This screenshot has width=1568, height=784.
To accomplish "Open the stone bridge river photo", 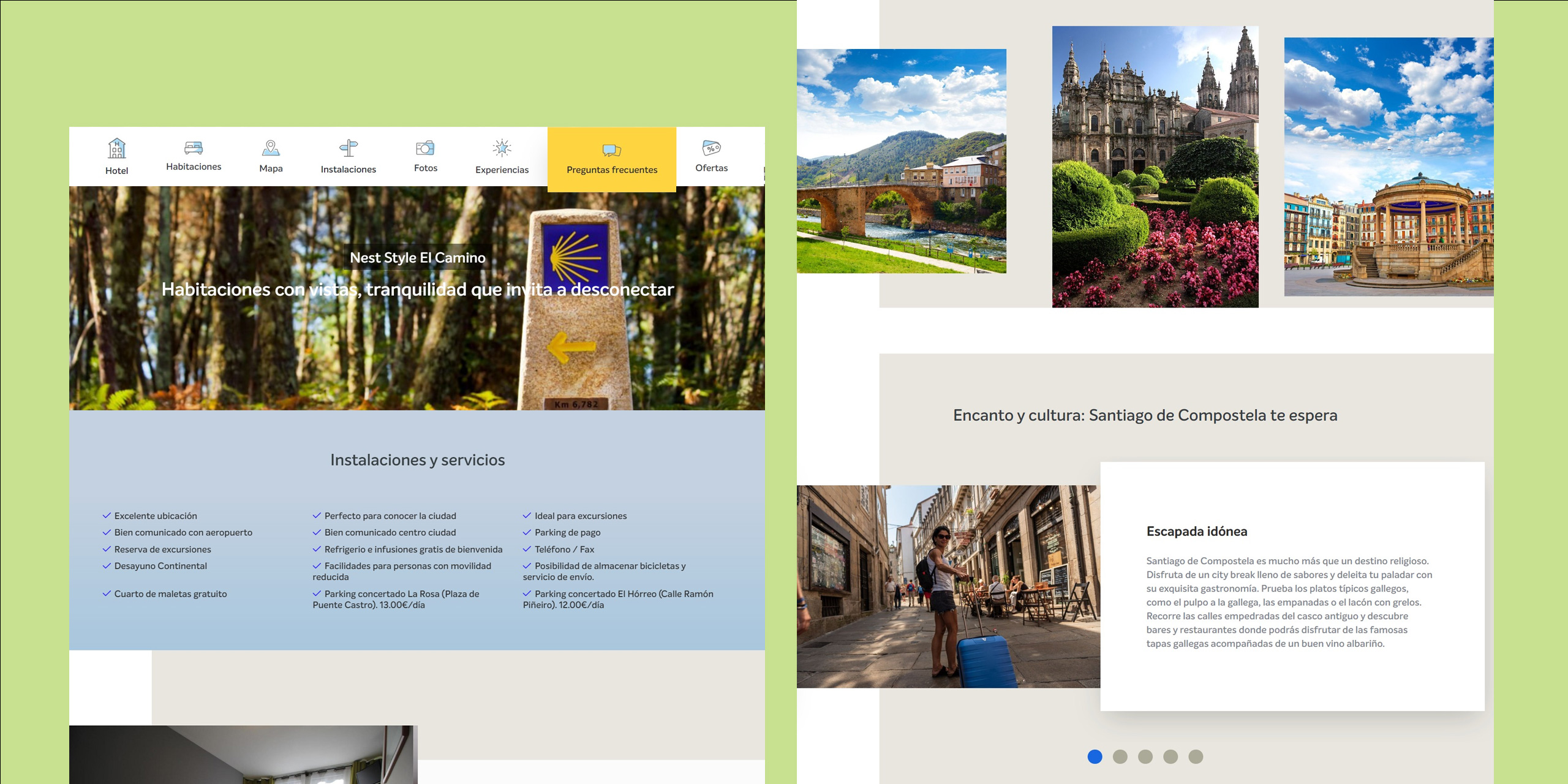I will 901,161.
